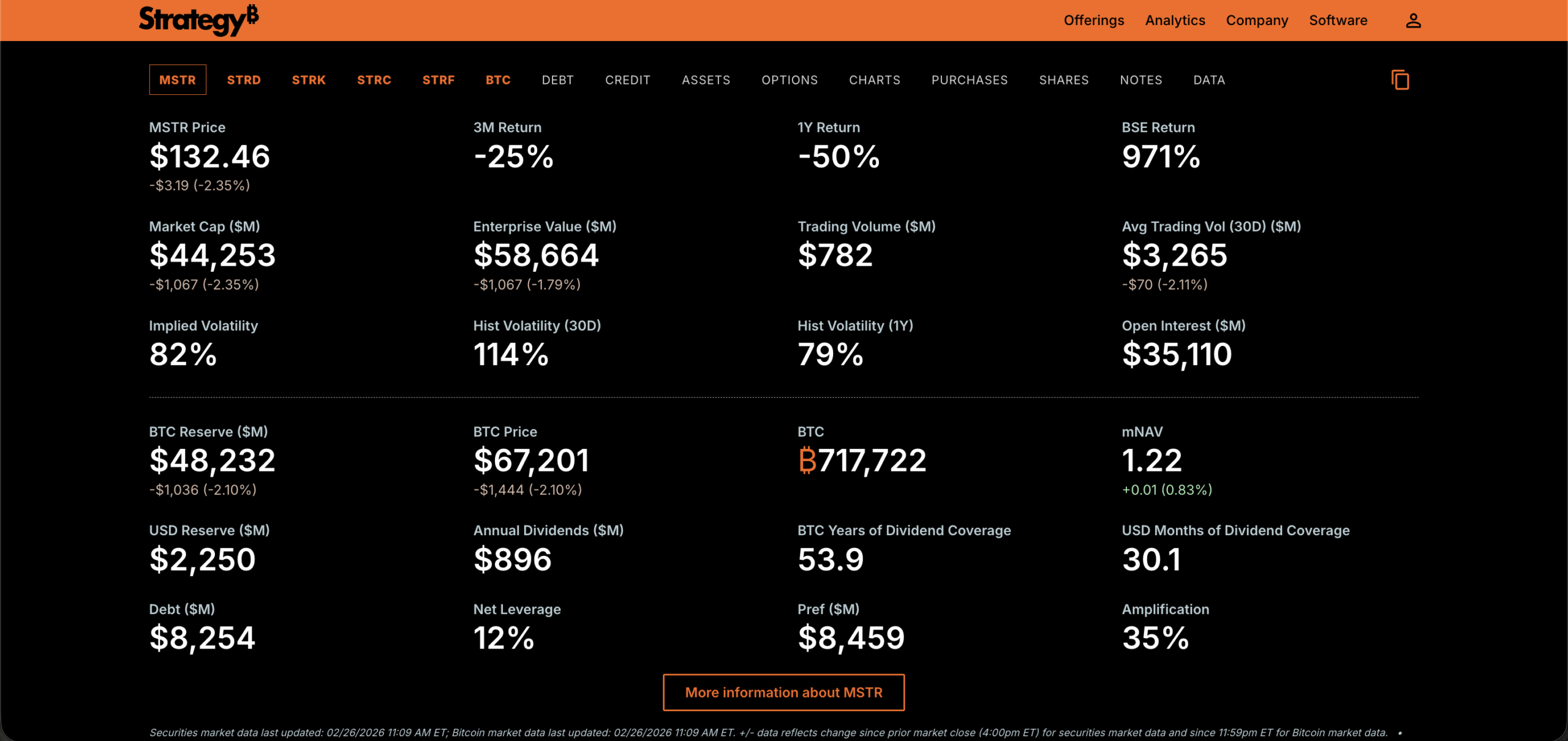Open the Software menu

1338,21
